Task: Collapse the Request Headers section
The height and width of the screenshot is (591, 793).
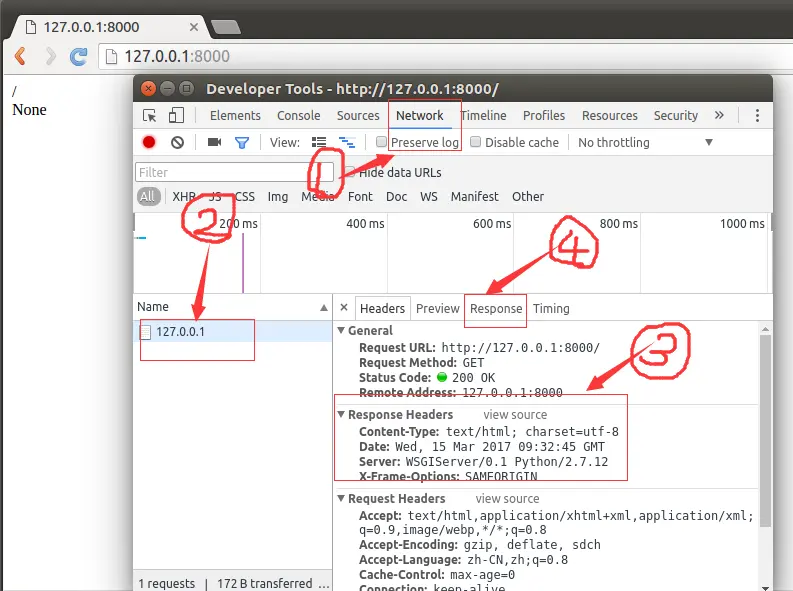Action: coord(341,498)
